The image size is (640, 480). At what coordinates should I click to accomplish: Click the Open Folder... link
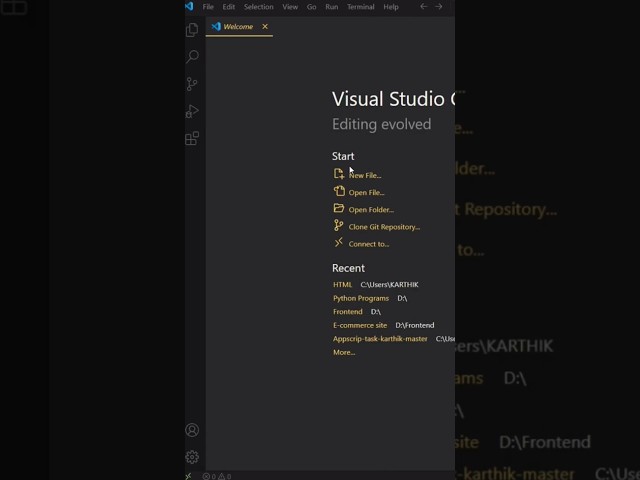tap(371, 210)
